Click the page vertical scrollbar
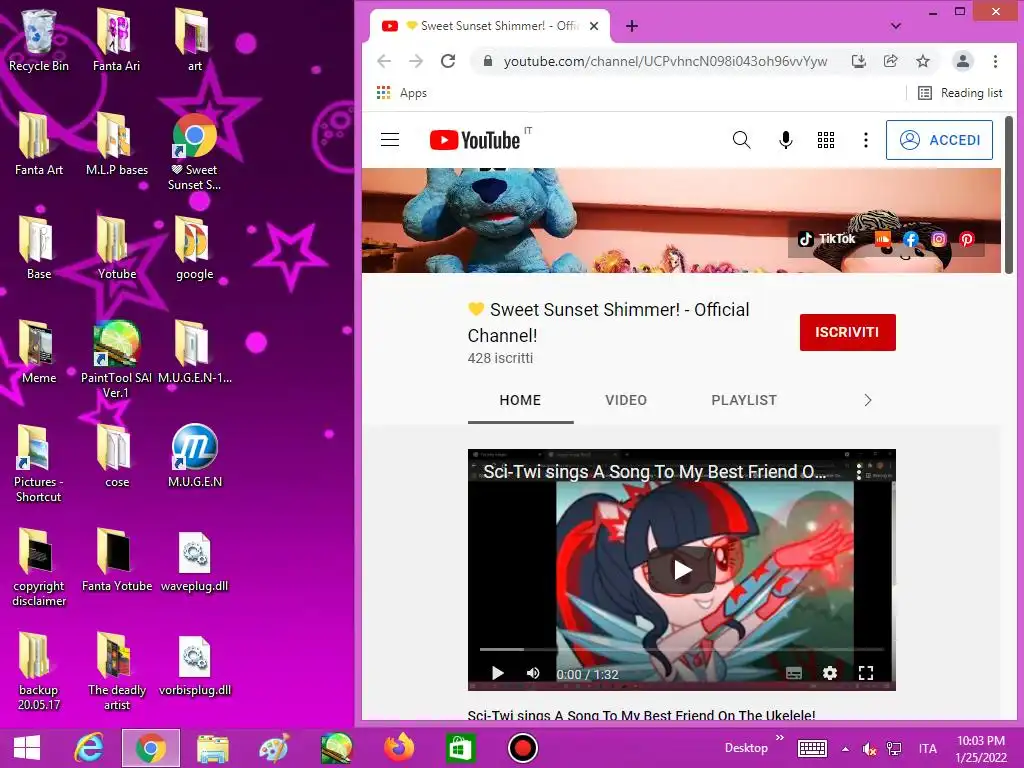Image resolution: width=1024 pixels, height=768 pixels. click(x=1009, y=195)
